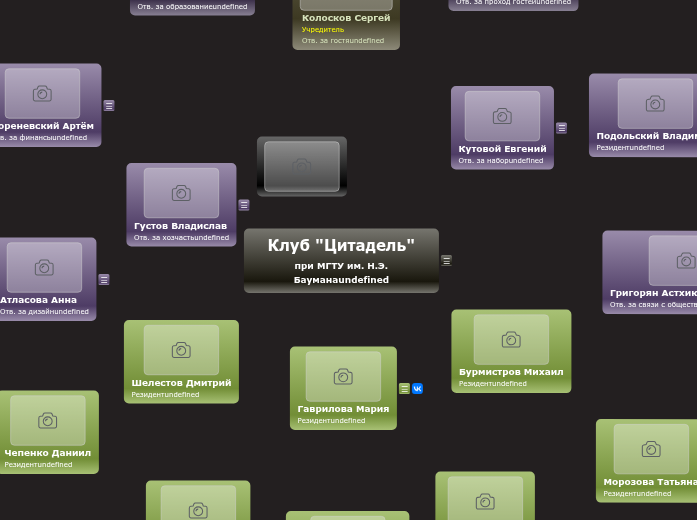This screenshot has width=697, height=520.
Task: Open the VK link icon beside Гаврилова Мария
Action: pyautogui.click(x=417, y=389)
